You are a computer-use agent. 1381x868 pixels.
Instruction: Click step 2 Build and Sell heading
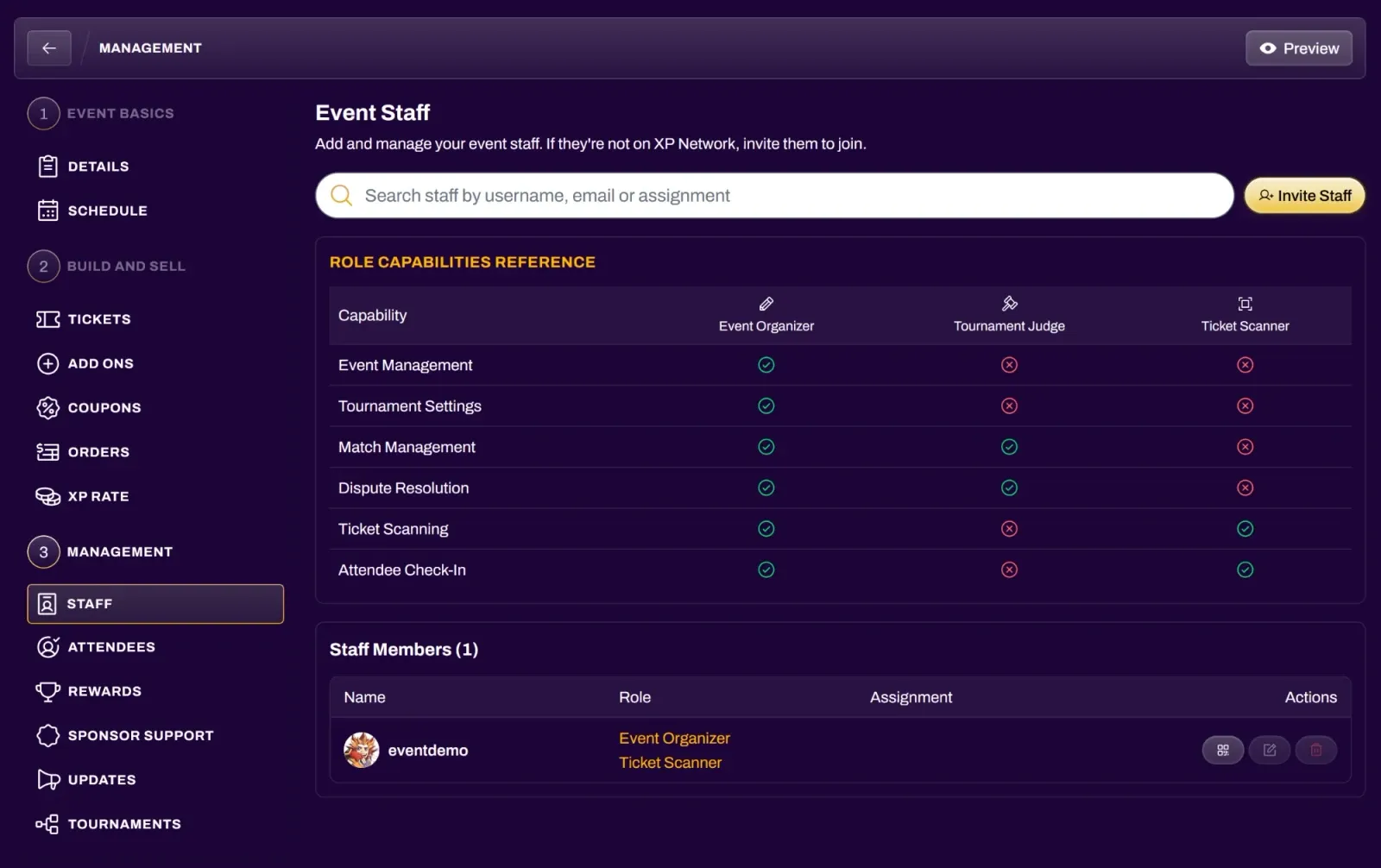click(126, 267)
